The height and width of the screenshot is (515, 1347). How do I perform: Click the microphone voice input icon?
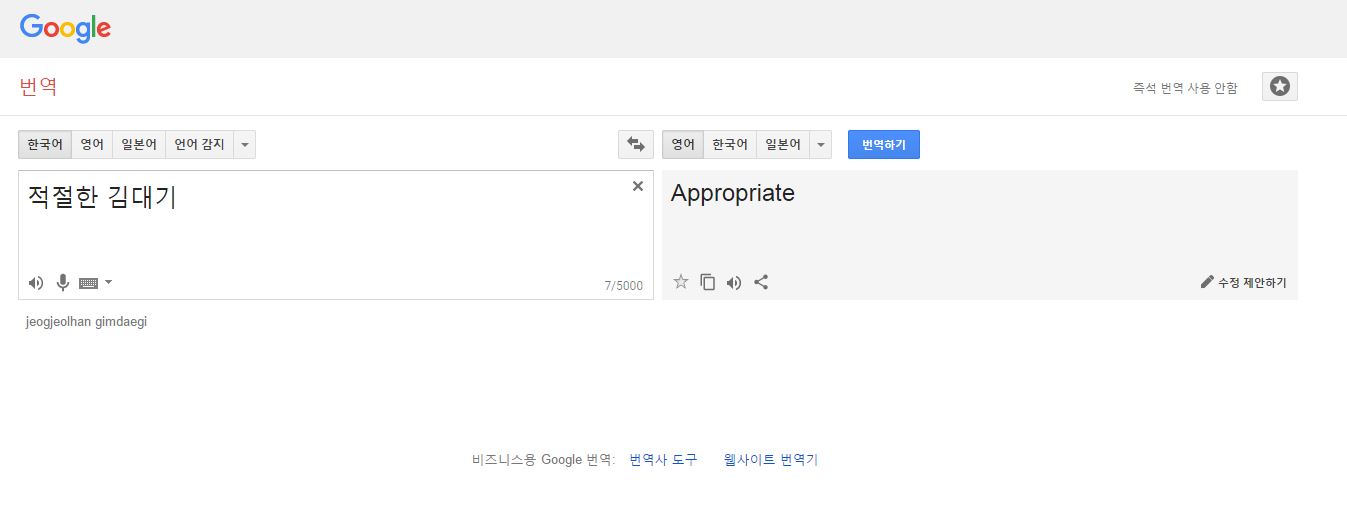pos(63,283)
